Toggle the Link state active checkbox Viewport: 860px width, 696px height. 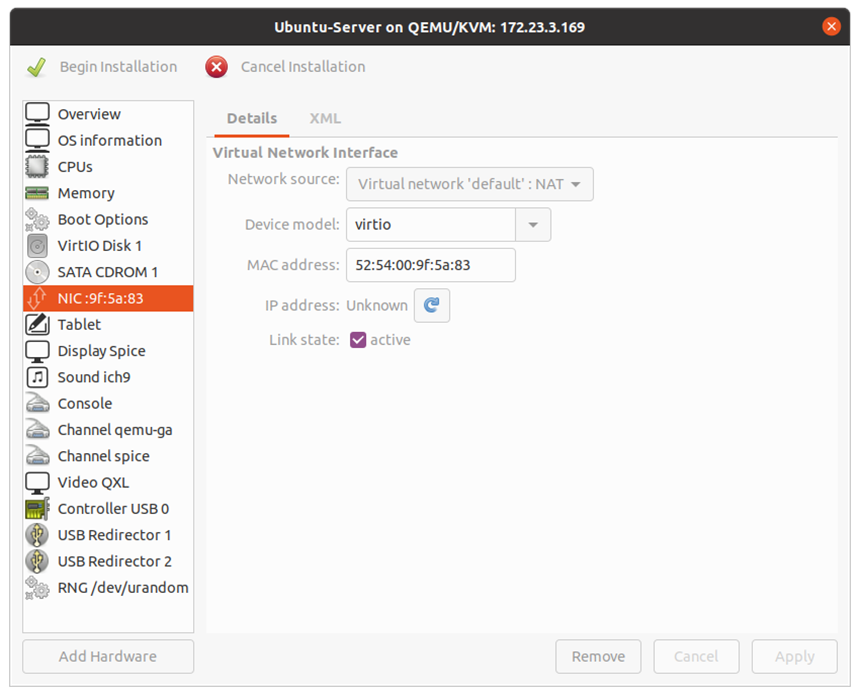pyautogui.click(x=358, y=340)
